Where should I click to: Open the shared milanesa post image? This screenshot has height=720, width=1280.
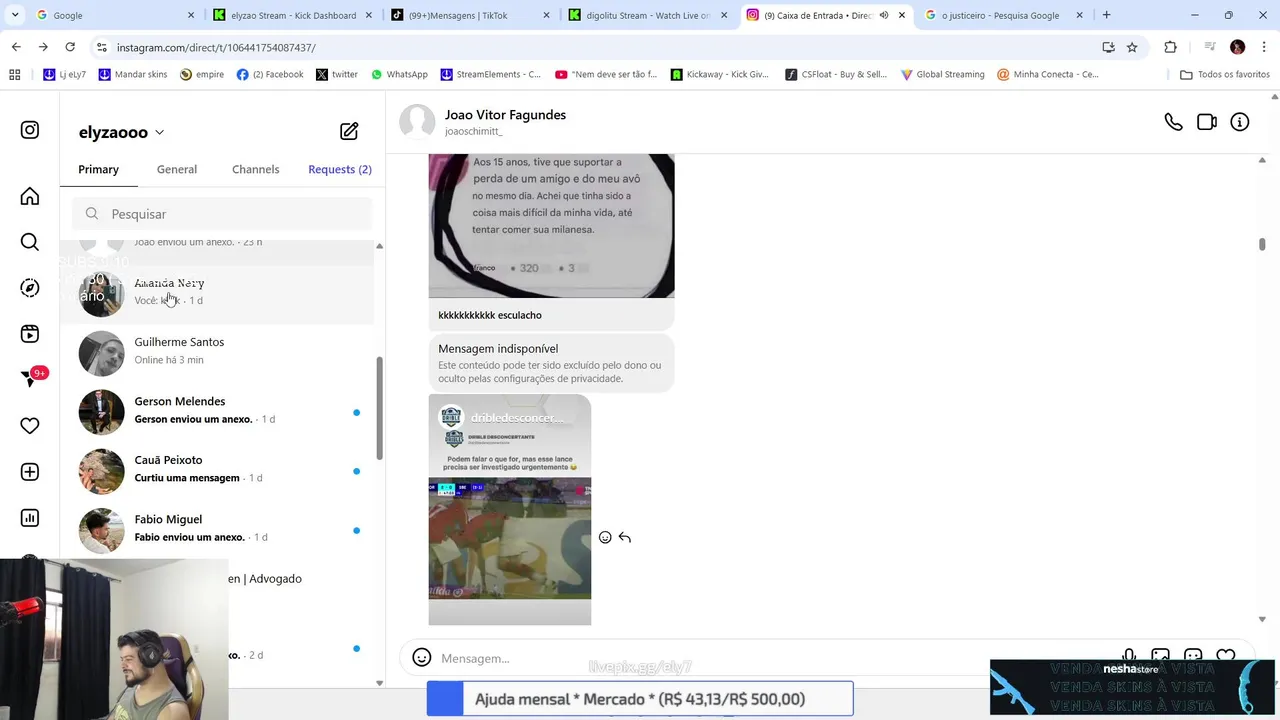click(x=551, y=225)
